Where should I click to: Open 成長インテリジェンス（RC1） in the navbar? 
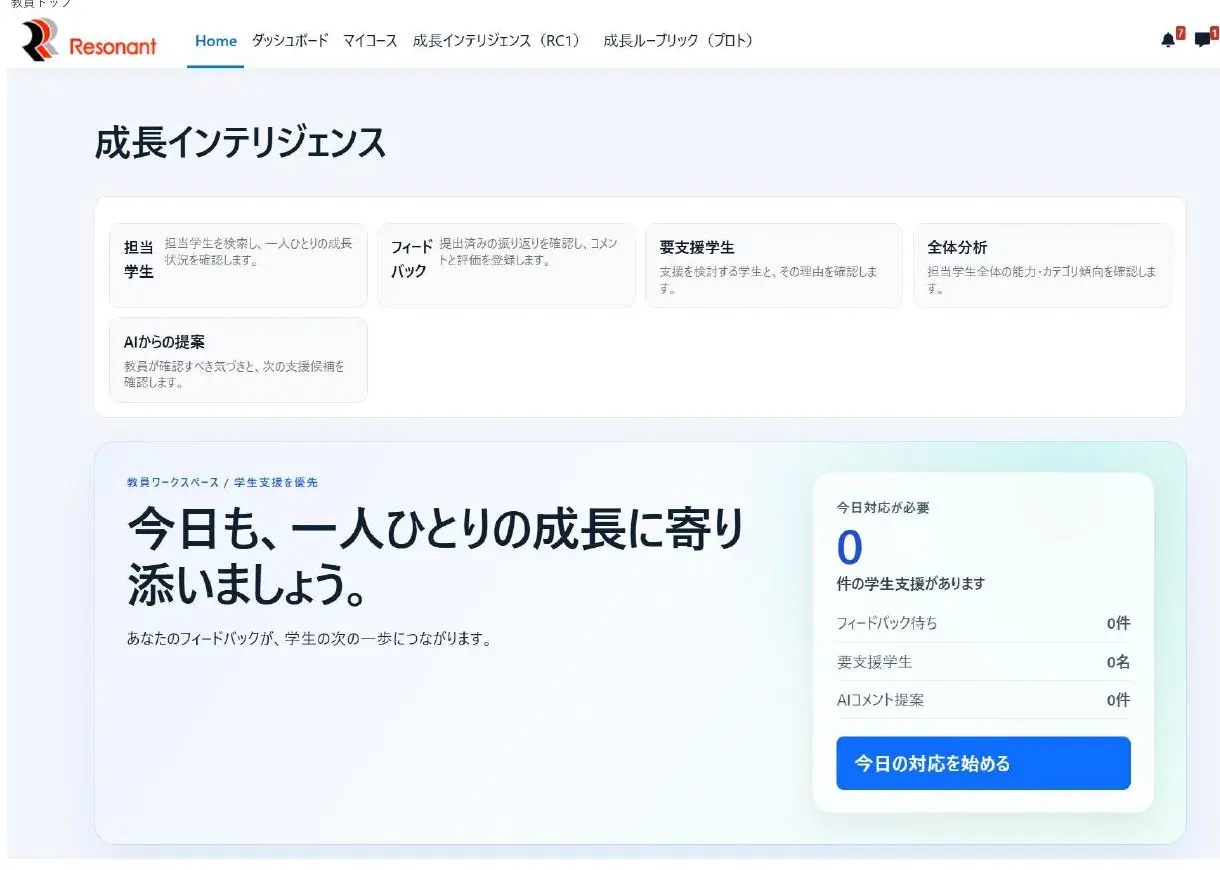pyautogui.click(x=498, y=41)
